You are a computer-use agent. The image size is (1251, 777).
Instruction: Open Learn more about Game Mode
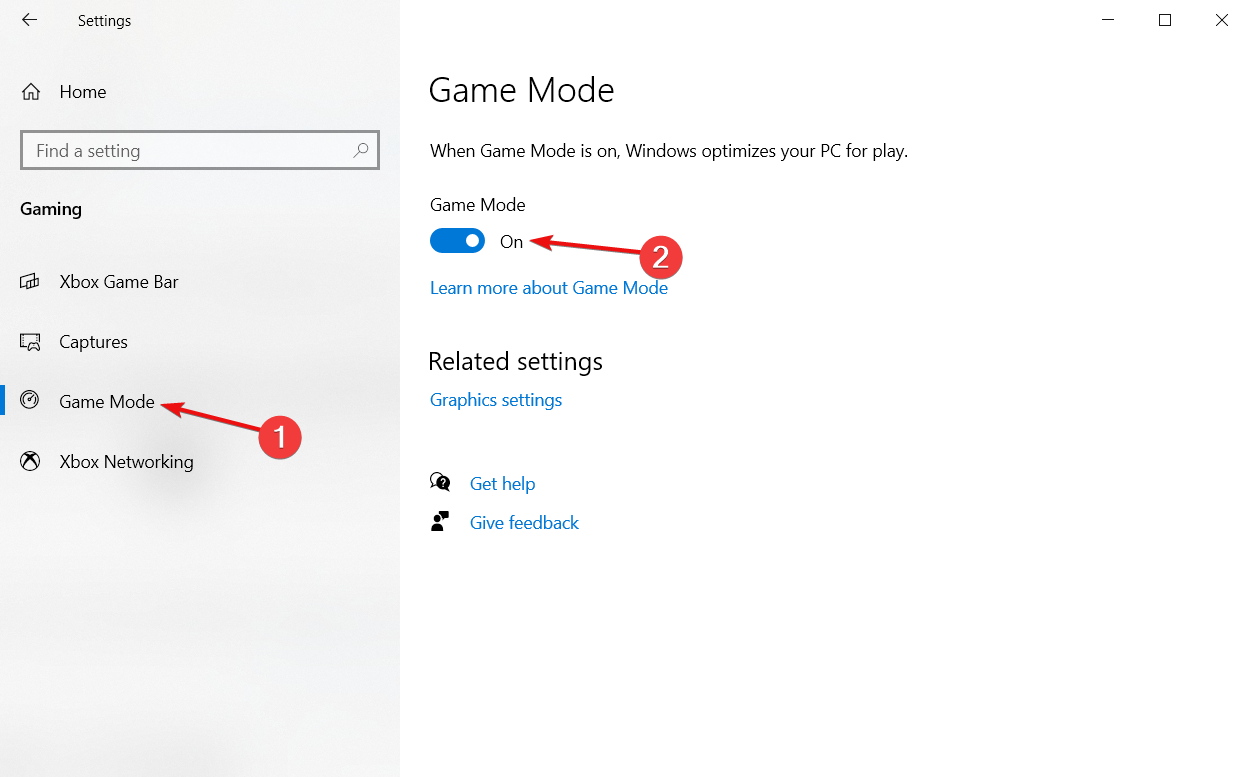[x=549, y=288]
